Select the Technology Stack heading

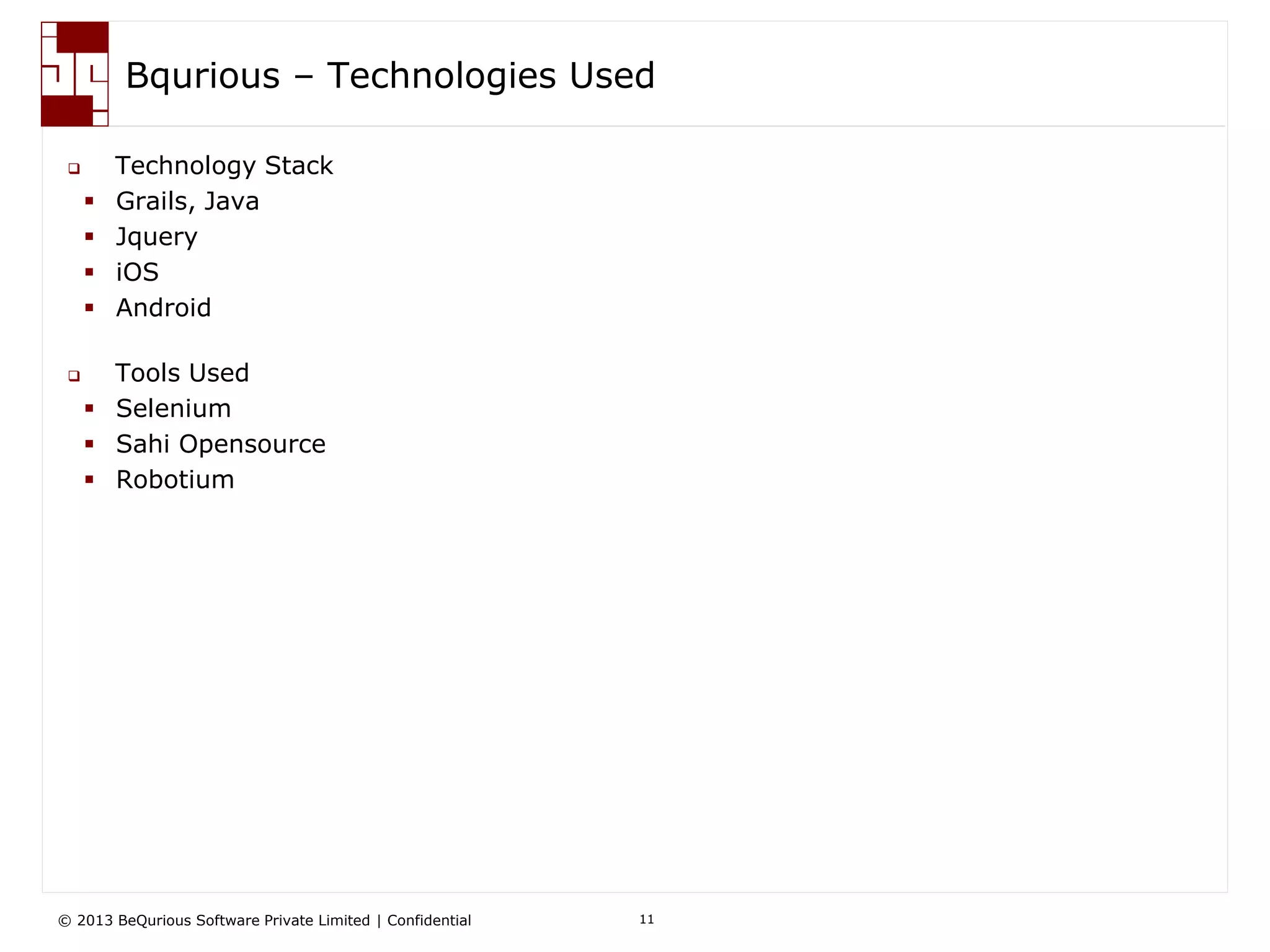pos(224,166)
